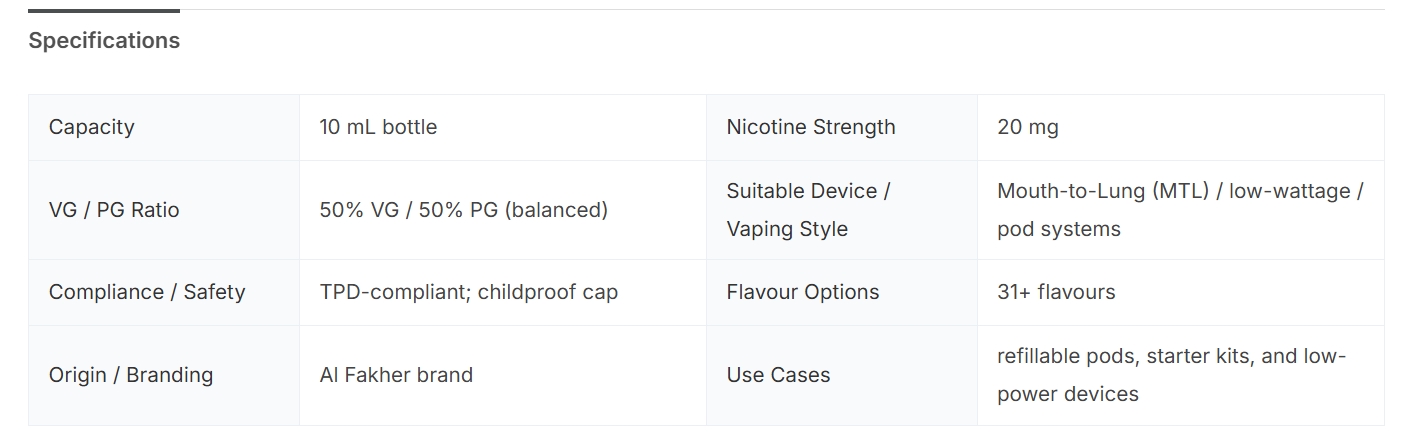Click the 'TPD-compliant' text

[392, 292]
